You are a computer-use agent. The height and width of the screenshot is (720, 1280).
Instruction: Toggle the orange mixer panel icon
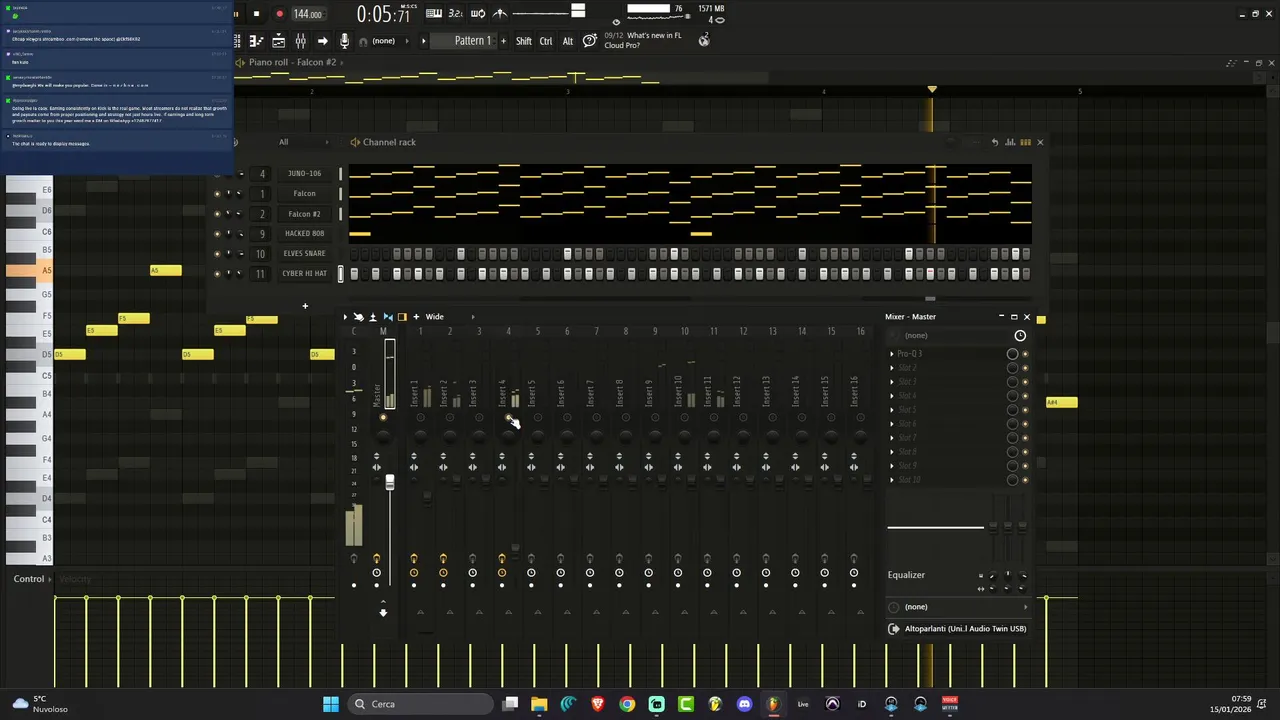402,317
